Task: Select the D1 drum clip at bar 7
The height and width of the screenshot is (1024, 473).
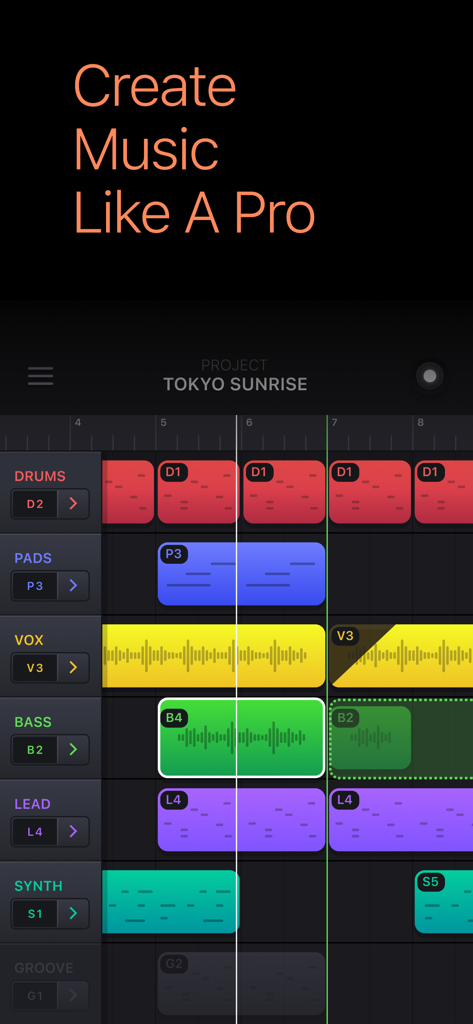Action: pos(370,492)
